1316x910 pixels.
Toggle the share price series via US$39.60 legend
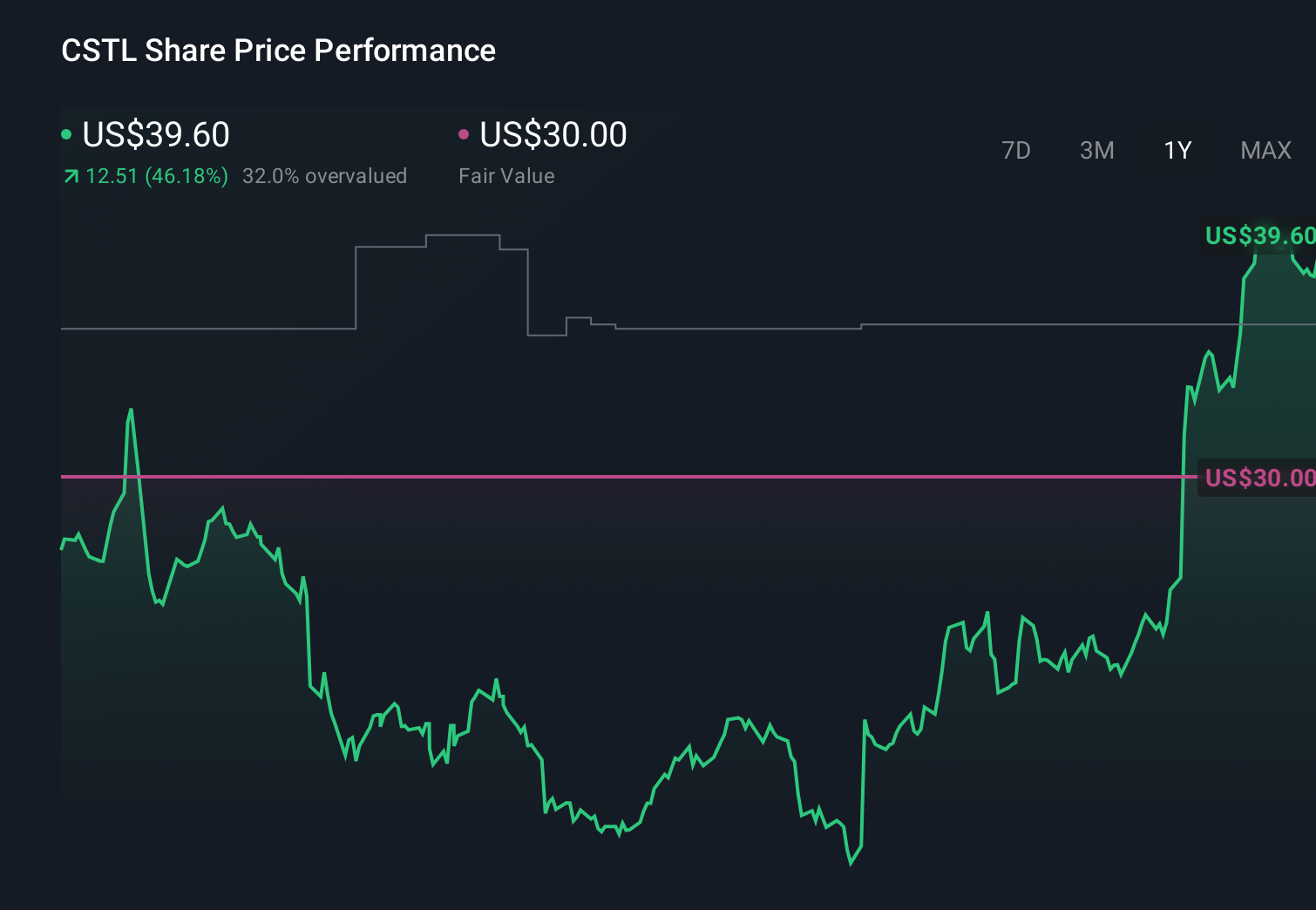[x=155, y=134]
